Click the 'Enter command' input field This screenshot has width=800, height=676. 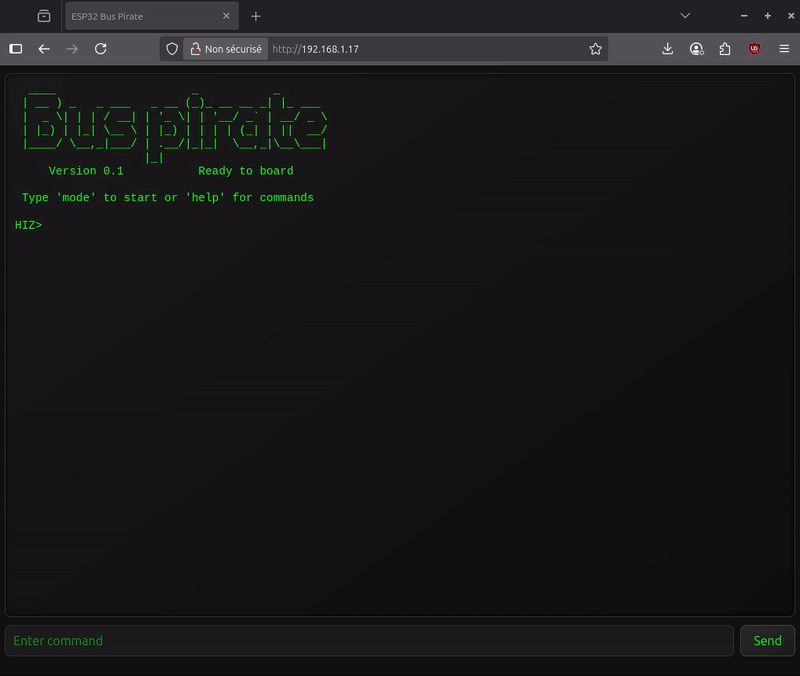(x=370, y=641)
